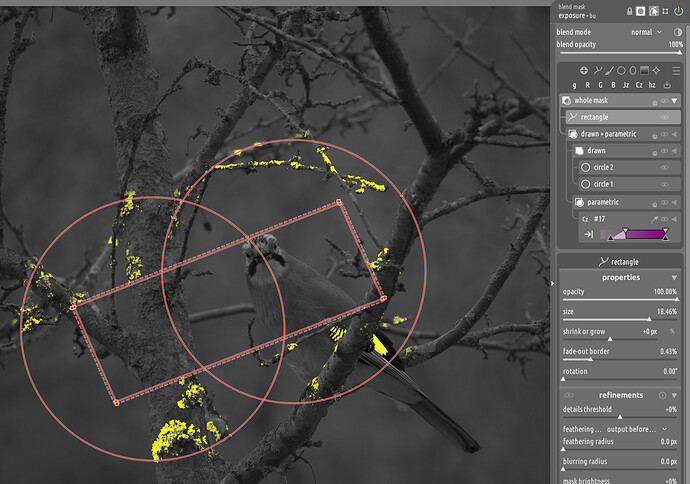
Task: Click the lock icon in exposure header
Action: [x=630, y=11]
